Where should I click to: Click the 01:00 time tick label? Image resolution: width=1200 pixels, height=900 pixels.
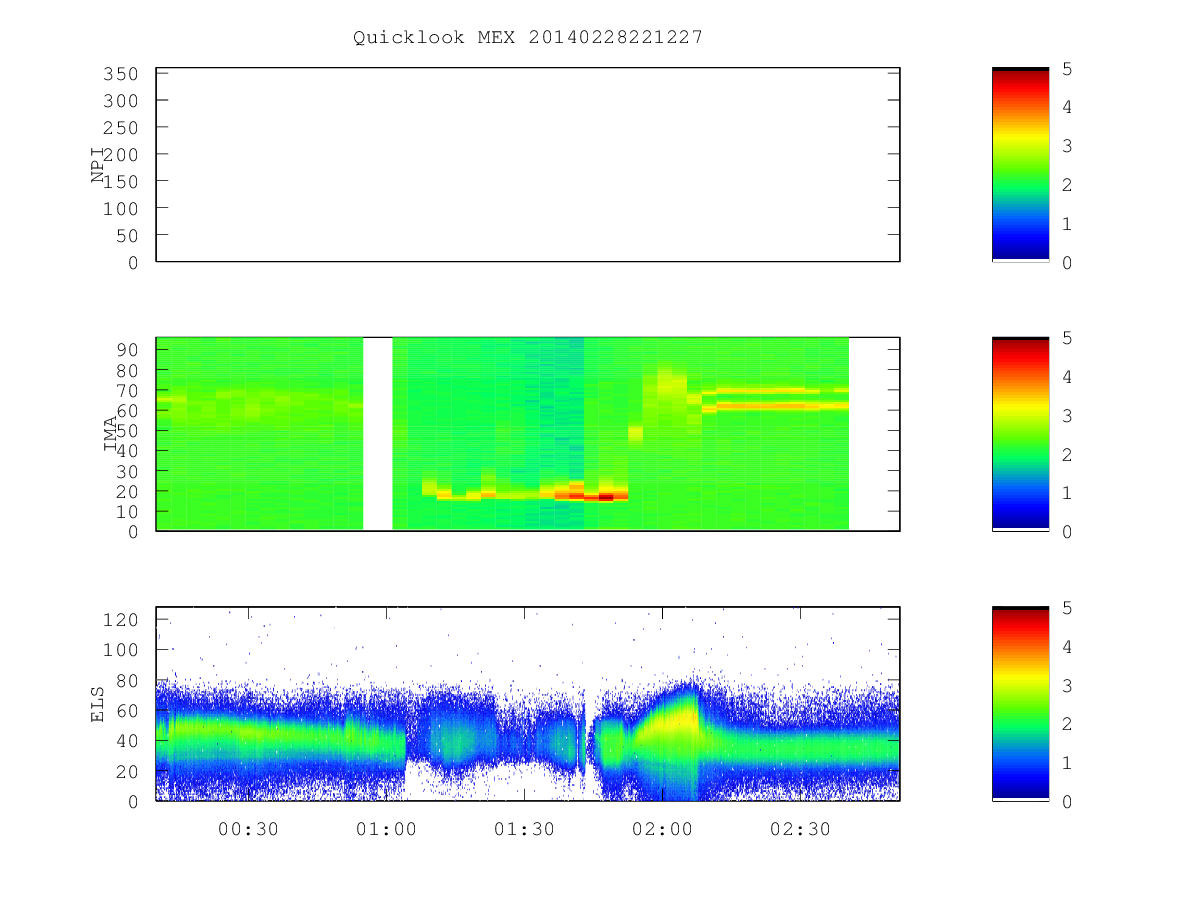[x=386, y=829]
